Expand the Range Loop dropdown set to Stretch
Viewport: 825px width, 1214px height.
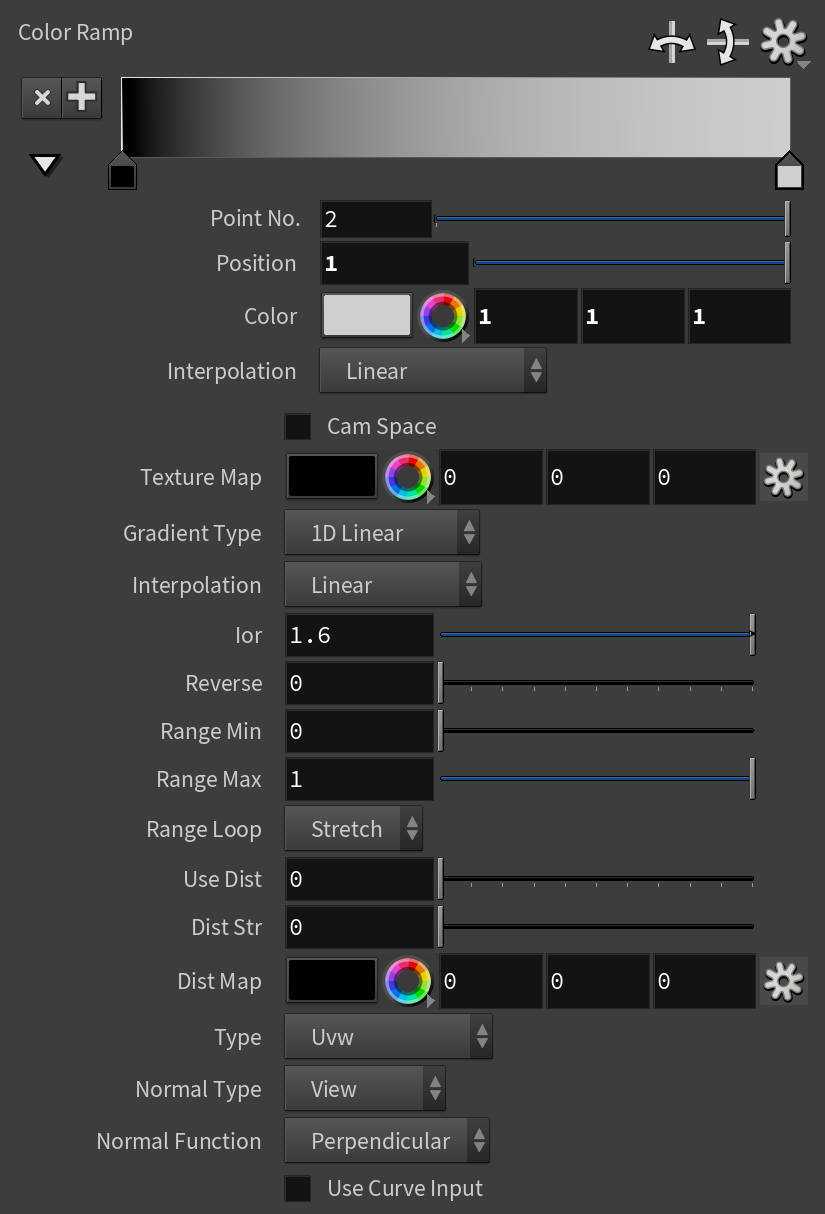click(354, 829)
